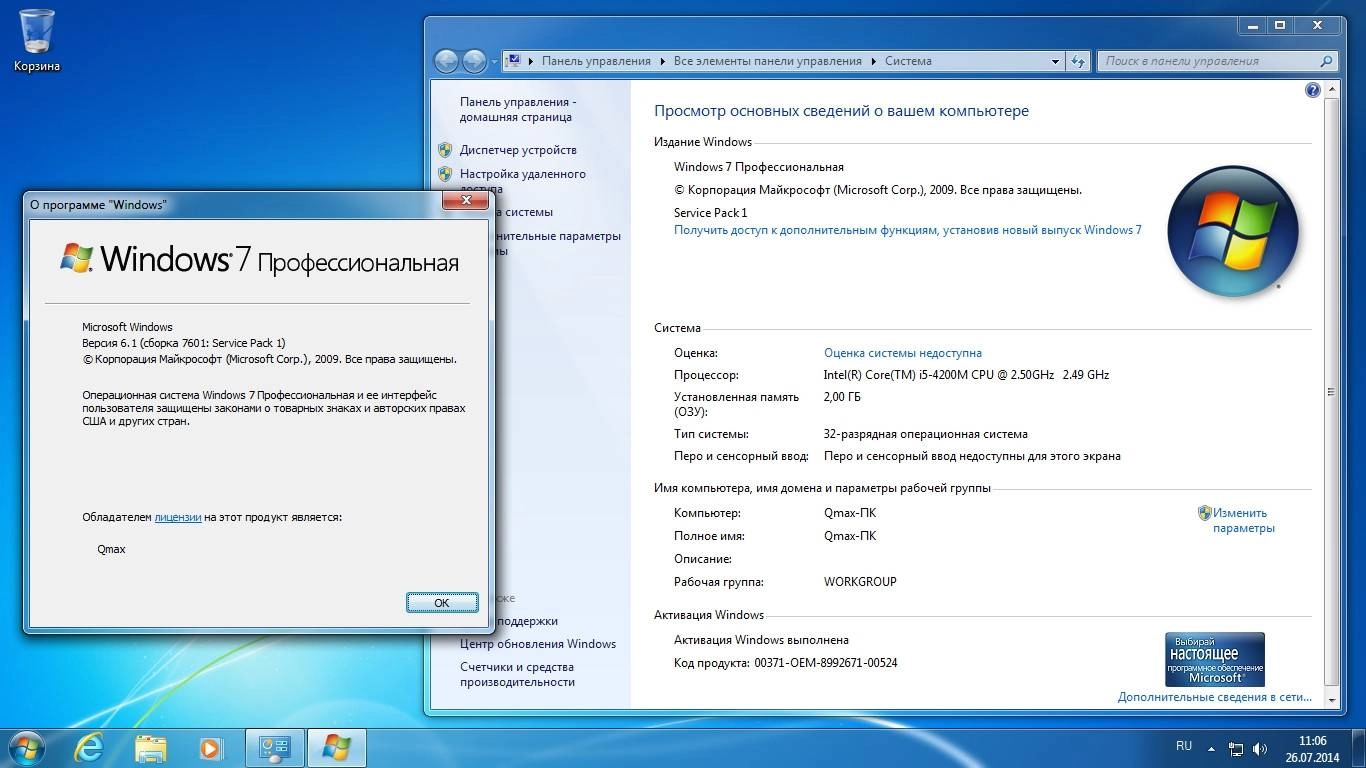Select Все элементы панели управления breadcrumb
Viewport: 1366px width, 768px height.
767,61
